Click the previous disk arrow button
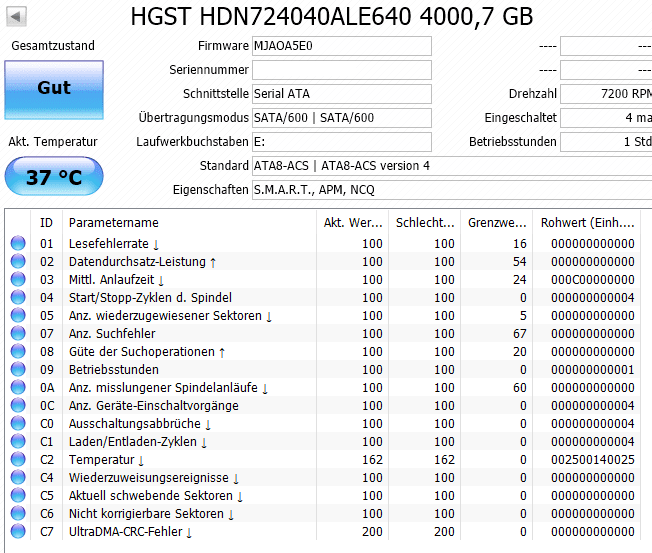This screenshot has width=652, height=553. click(x=16, y=17)
